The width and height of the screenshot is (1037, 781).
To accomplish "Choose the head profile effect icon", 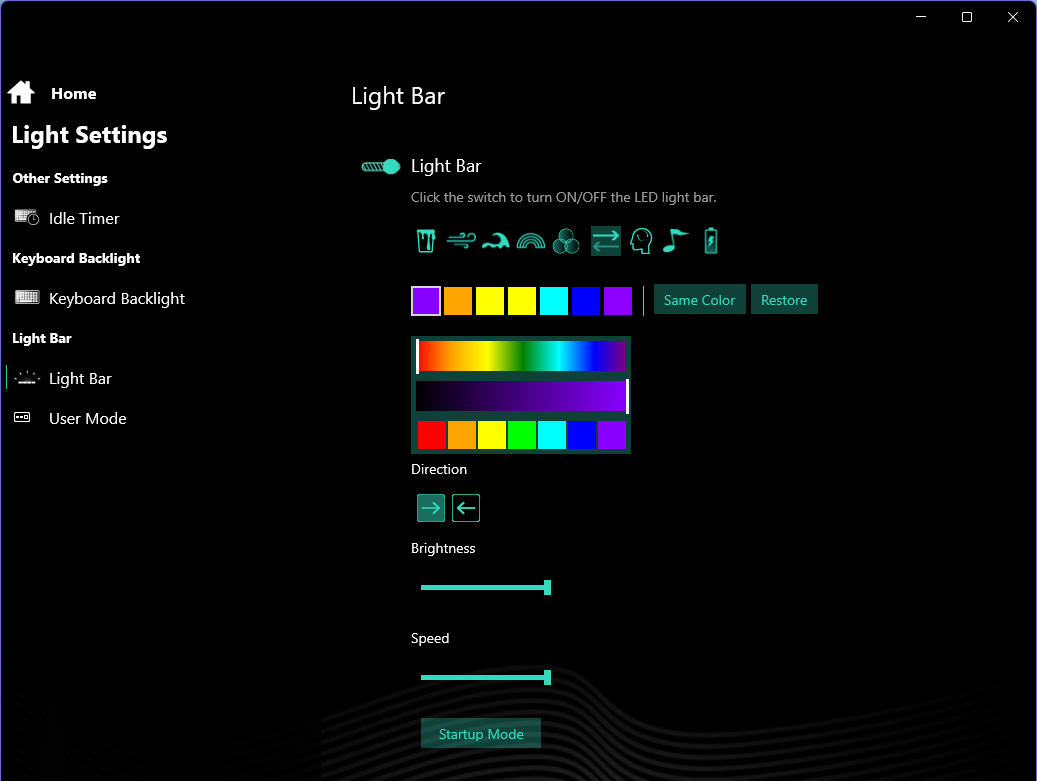I will pyautogui.click(x=641, y=241).
